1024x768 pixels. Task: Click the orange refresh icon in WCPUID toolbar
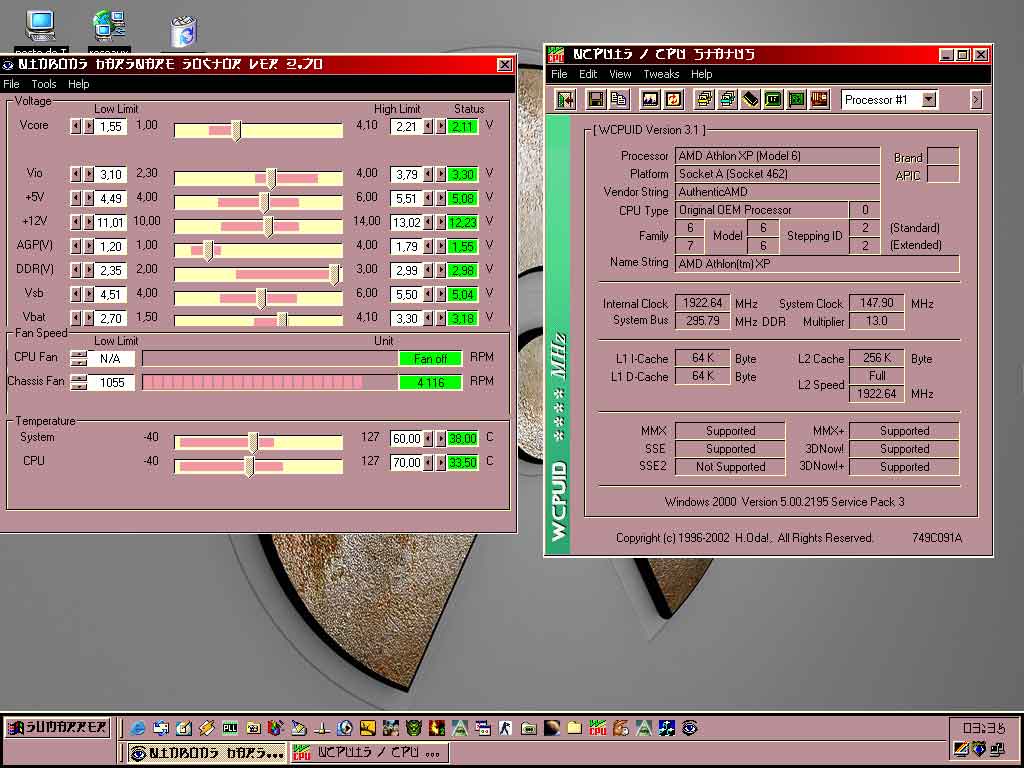point(673,99)
